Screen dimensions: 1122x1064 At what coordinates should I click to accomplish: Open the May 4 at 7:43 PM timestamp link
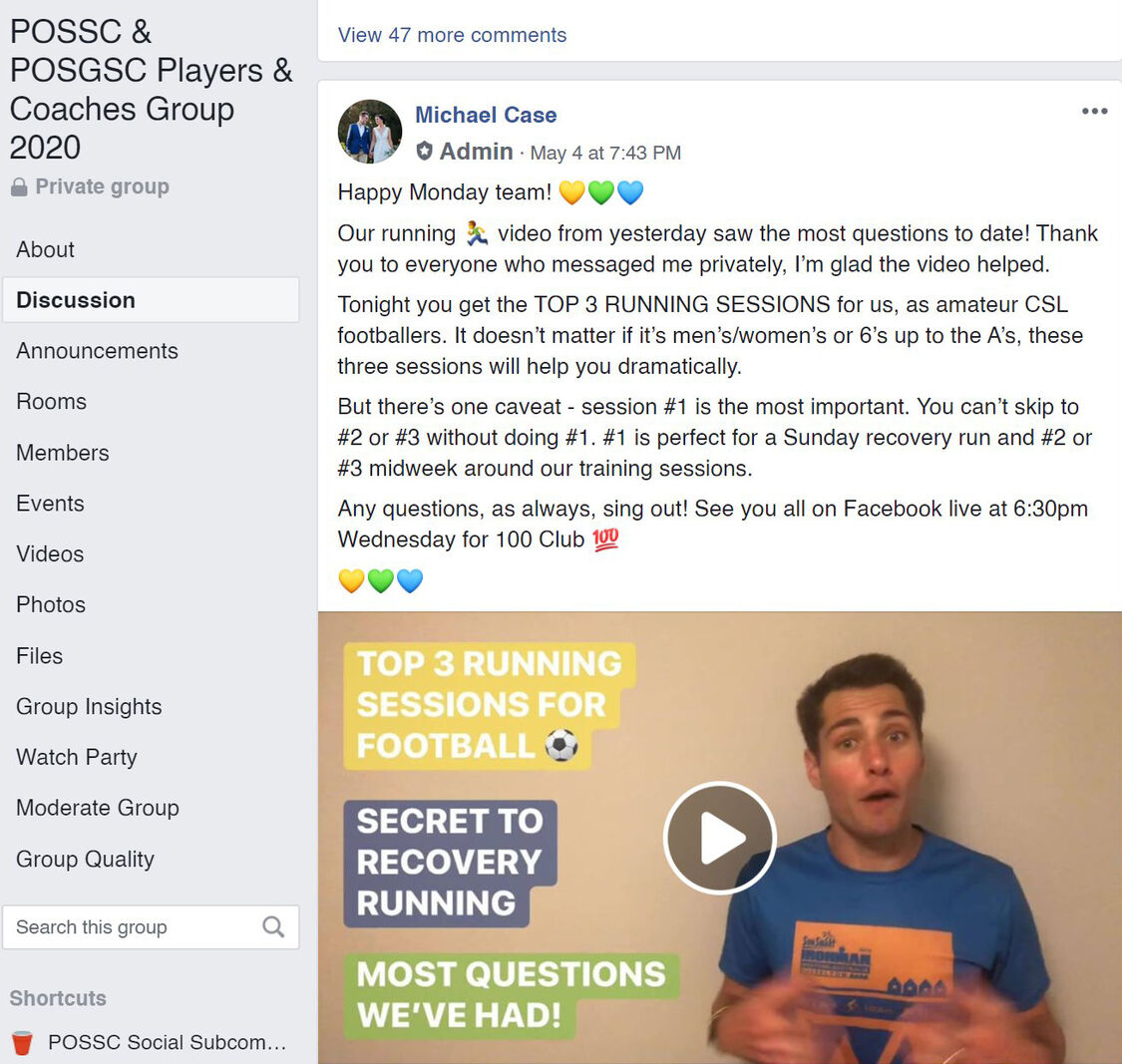(605, 154)
